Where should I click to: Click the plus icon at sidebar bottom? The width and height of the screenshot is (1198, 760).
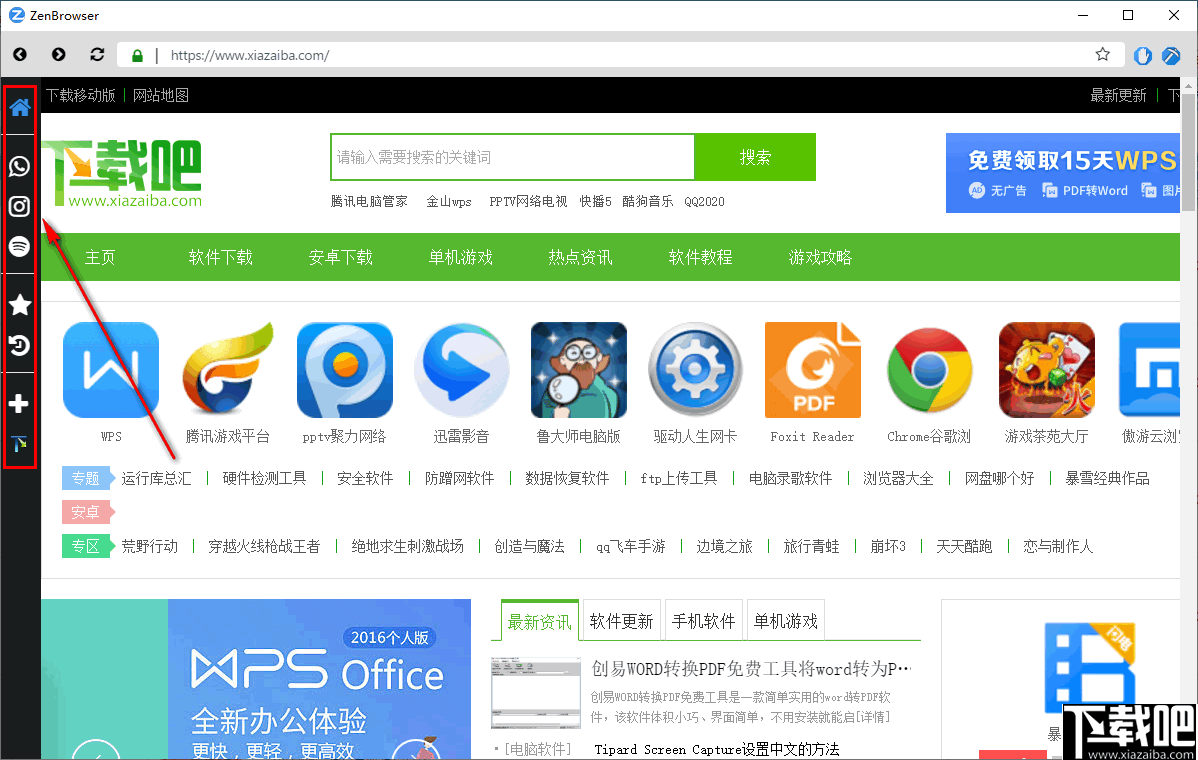click(x=19, y=404)
